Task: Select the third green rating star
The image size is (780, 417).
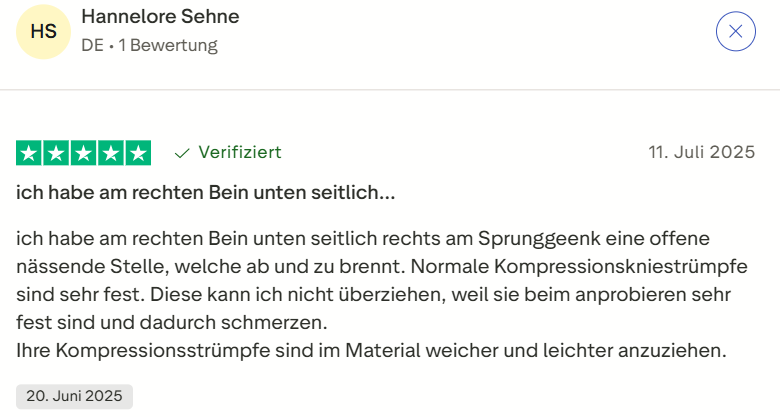Action: (x=84, y=153)
